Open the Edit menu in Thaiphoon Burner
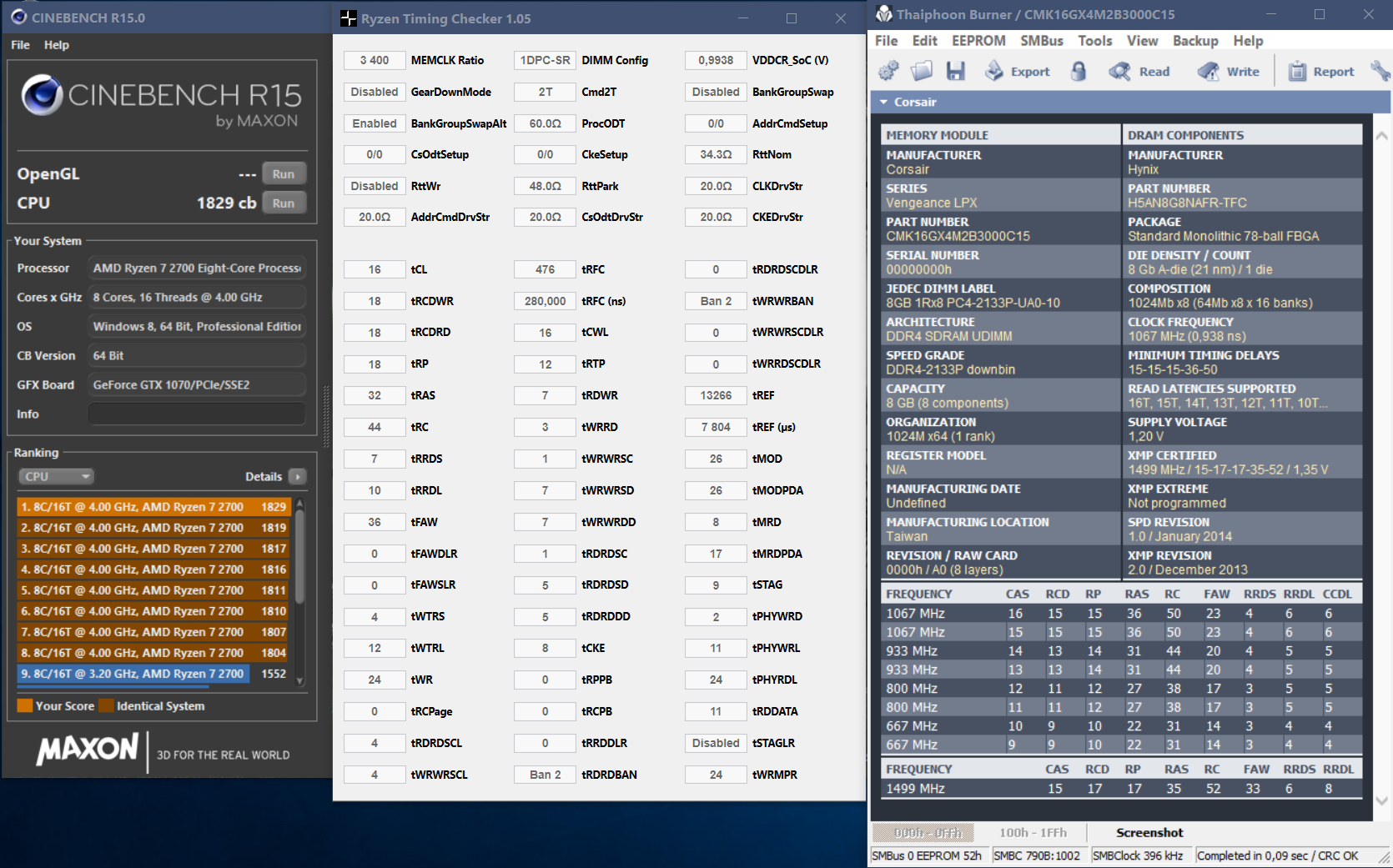This screenshot has height=868, width=1393. 924,41
